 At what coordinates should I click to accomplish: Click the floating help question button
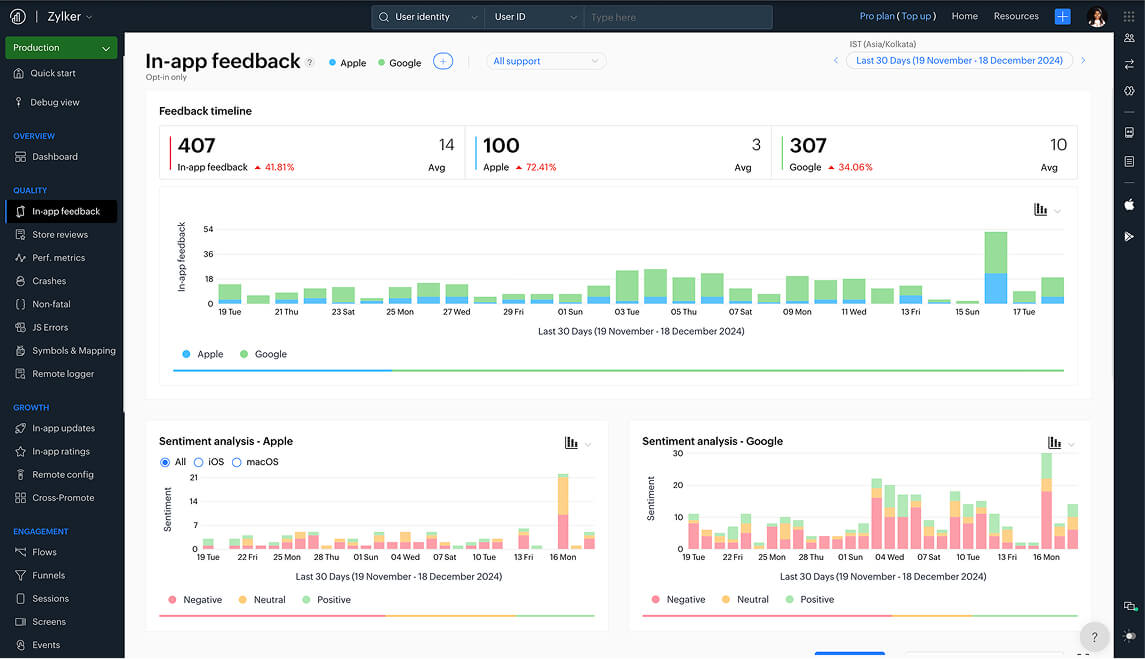click(1094, 637)
